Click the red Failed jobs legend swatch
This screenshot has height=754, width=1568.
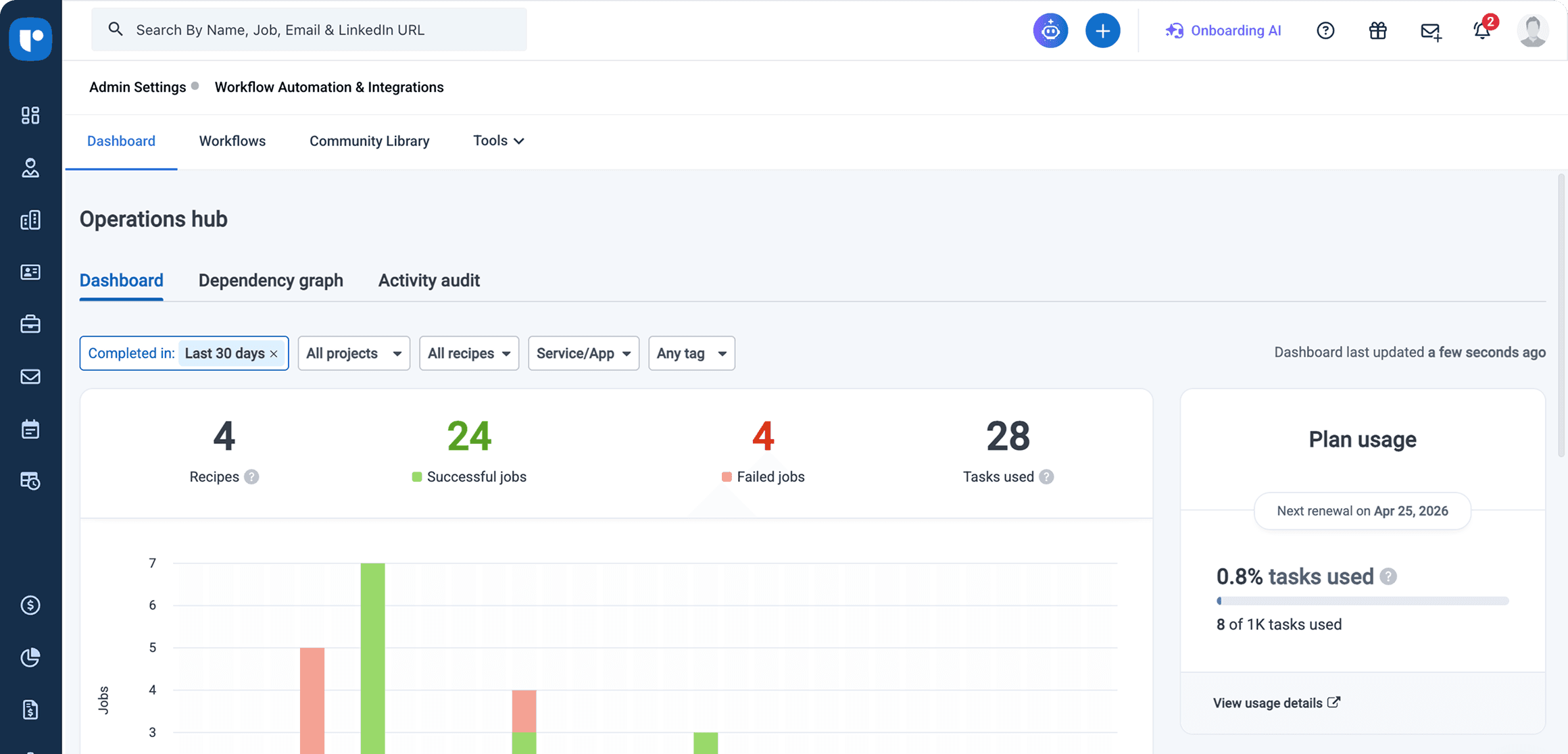click(727, 477)
